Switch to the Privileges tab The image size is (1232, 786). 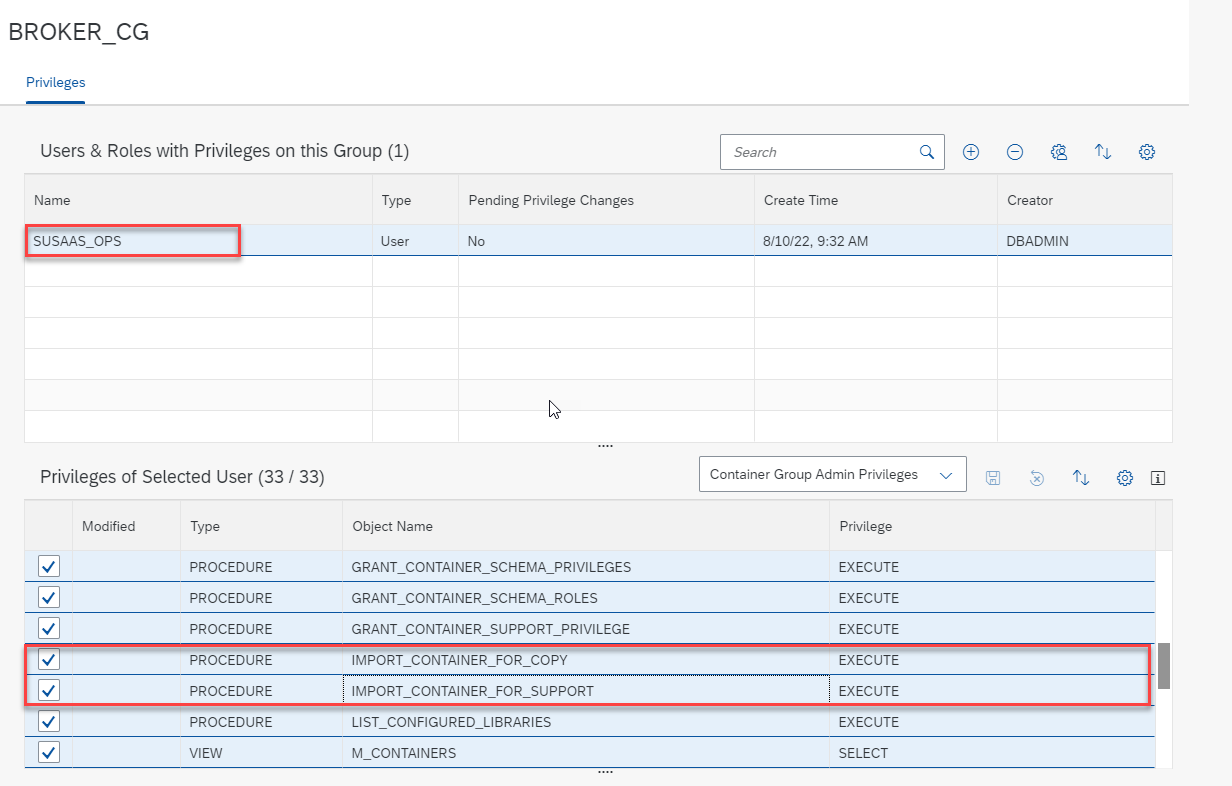click(x=56, y=82)
